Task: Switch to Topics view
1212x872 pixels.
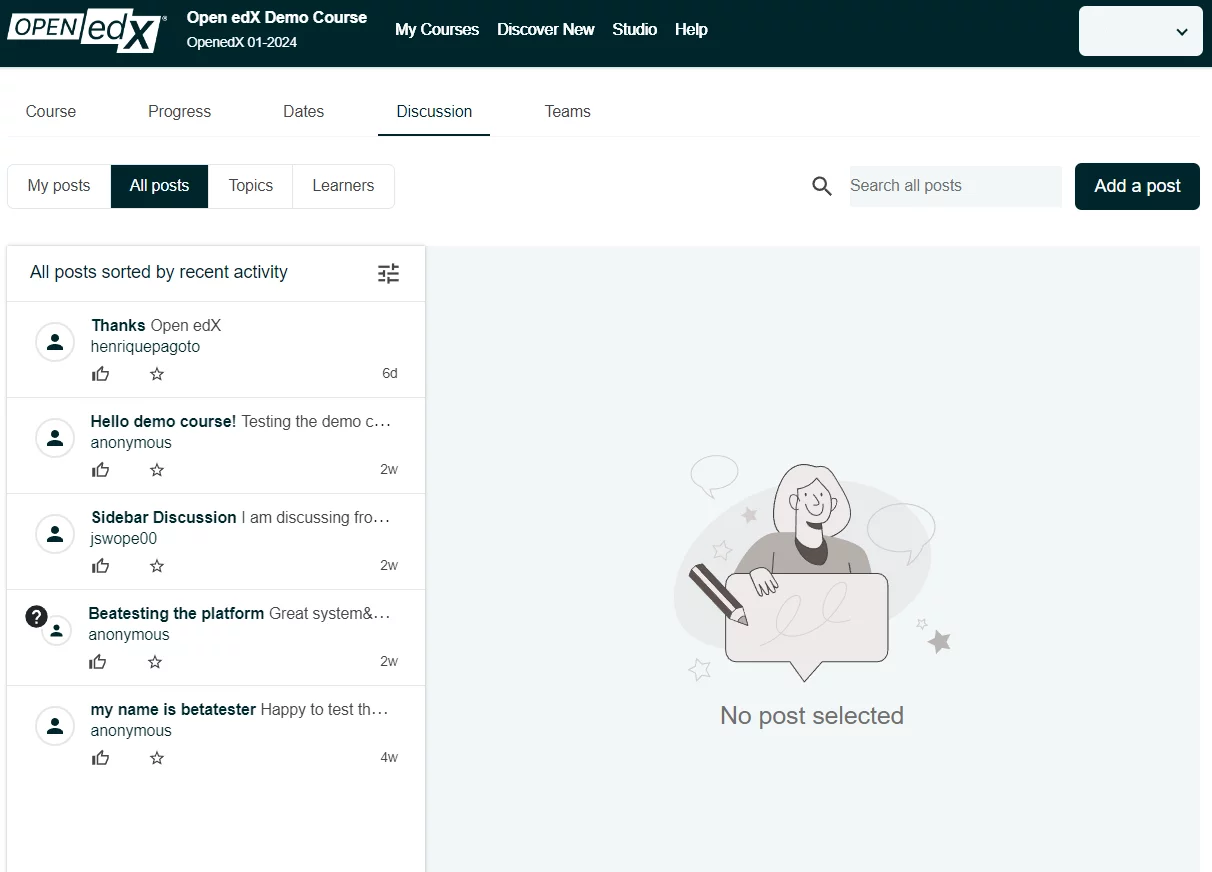Action: click(x=251, y=186)
